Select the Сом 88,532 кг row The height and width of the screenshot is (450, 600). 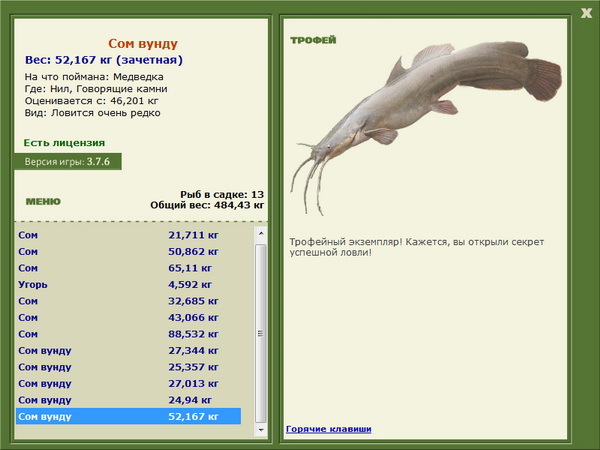pos(128,334)
